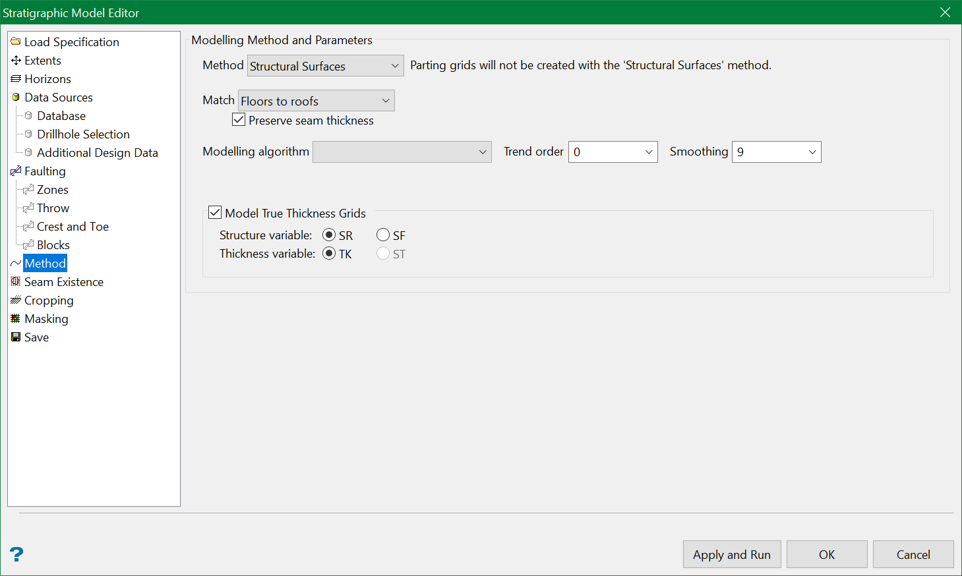This screenshot has height=576, width=962.
Task: Click the Cancel button
Action: (x=913, y=555)
